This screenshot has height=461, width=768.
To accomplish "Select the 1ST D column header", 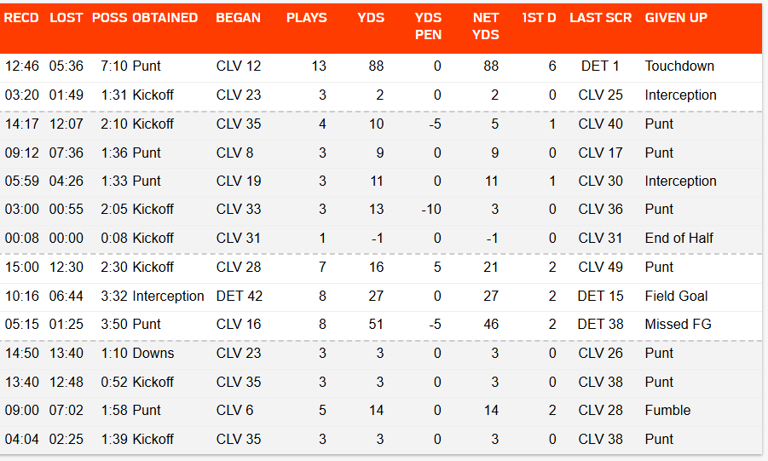I will [x=539, y=18].
